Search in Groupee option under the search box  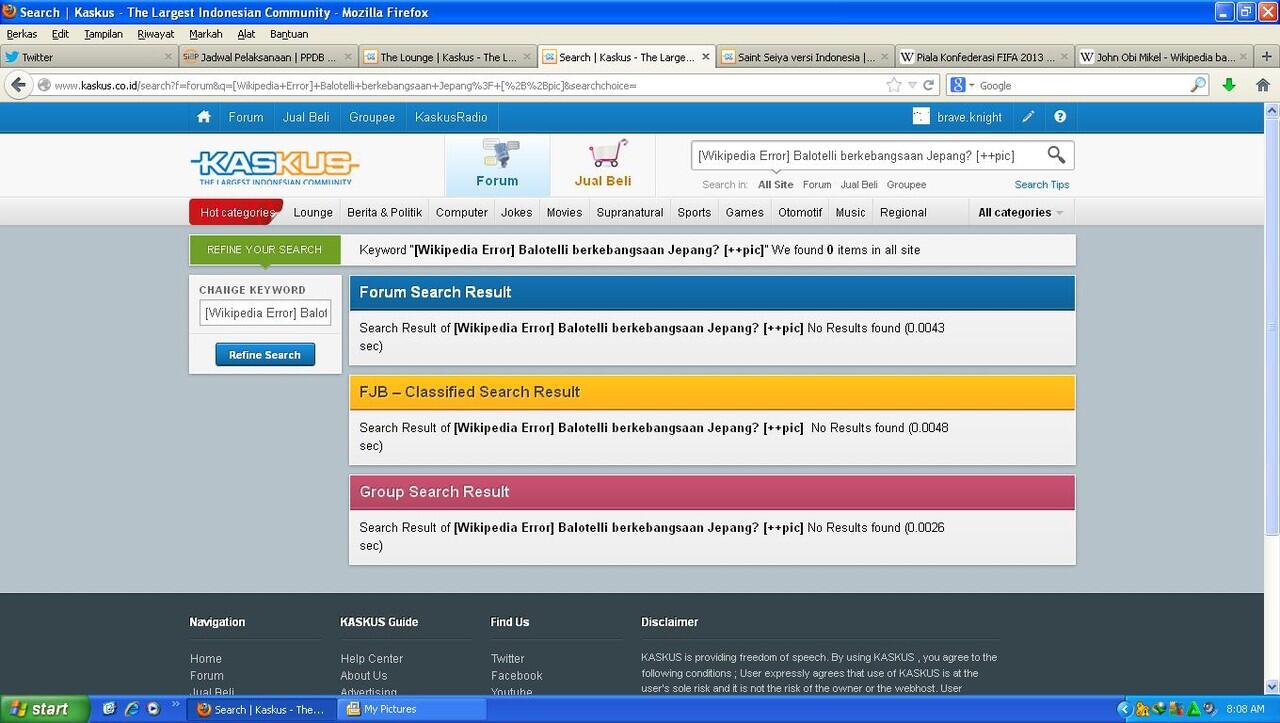[x=907, y=185]
